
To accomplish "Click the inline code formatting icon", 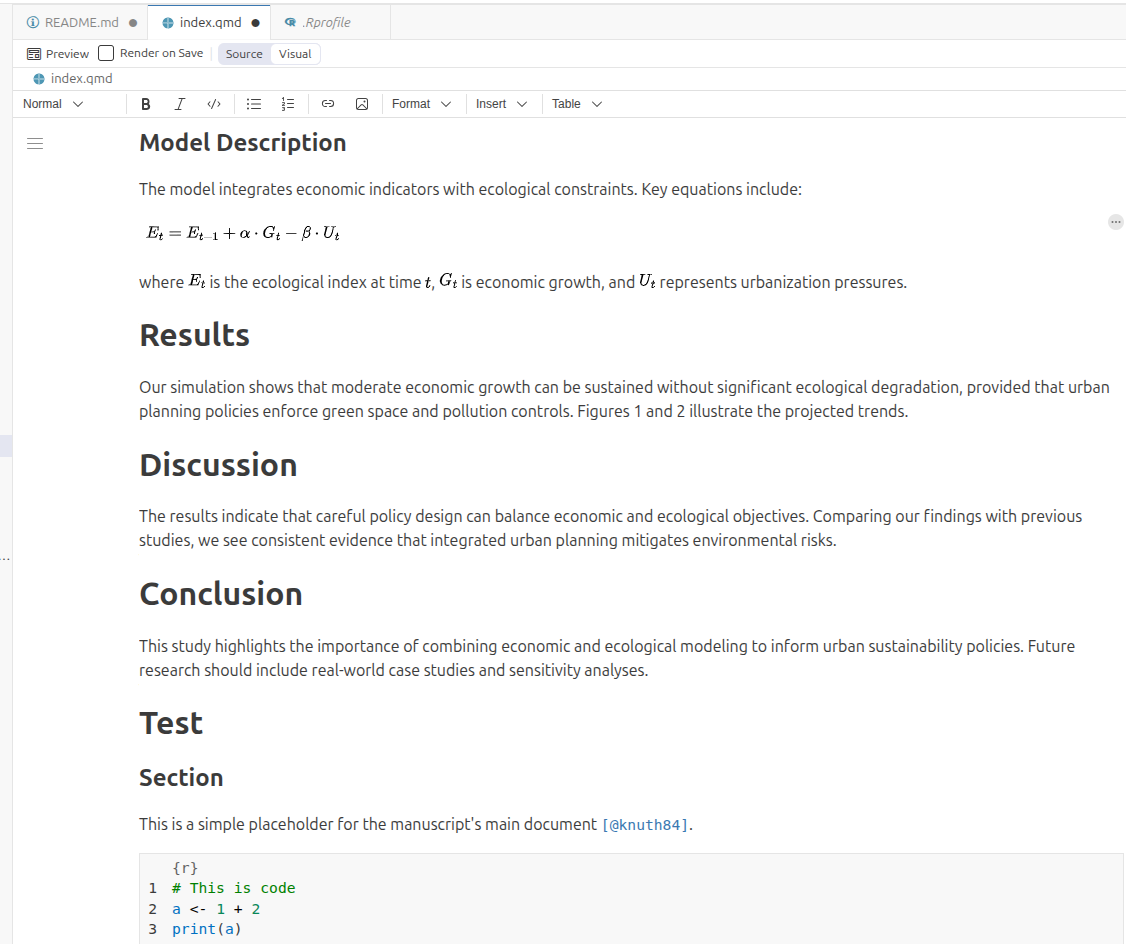I will (213, 104).
